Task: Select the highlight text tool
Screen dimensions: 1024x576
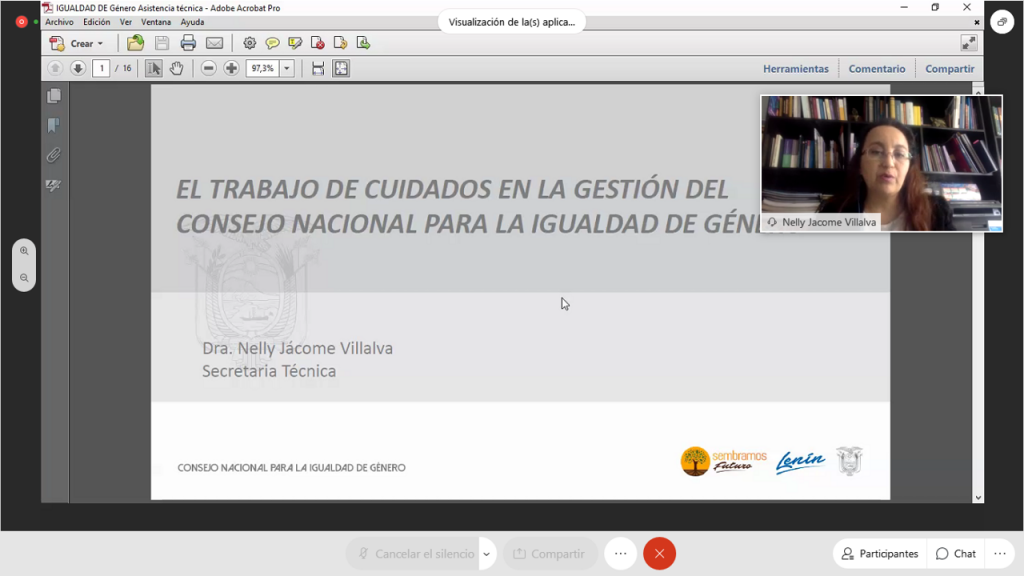Action: (295, 43)
